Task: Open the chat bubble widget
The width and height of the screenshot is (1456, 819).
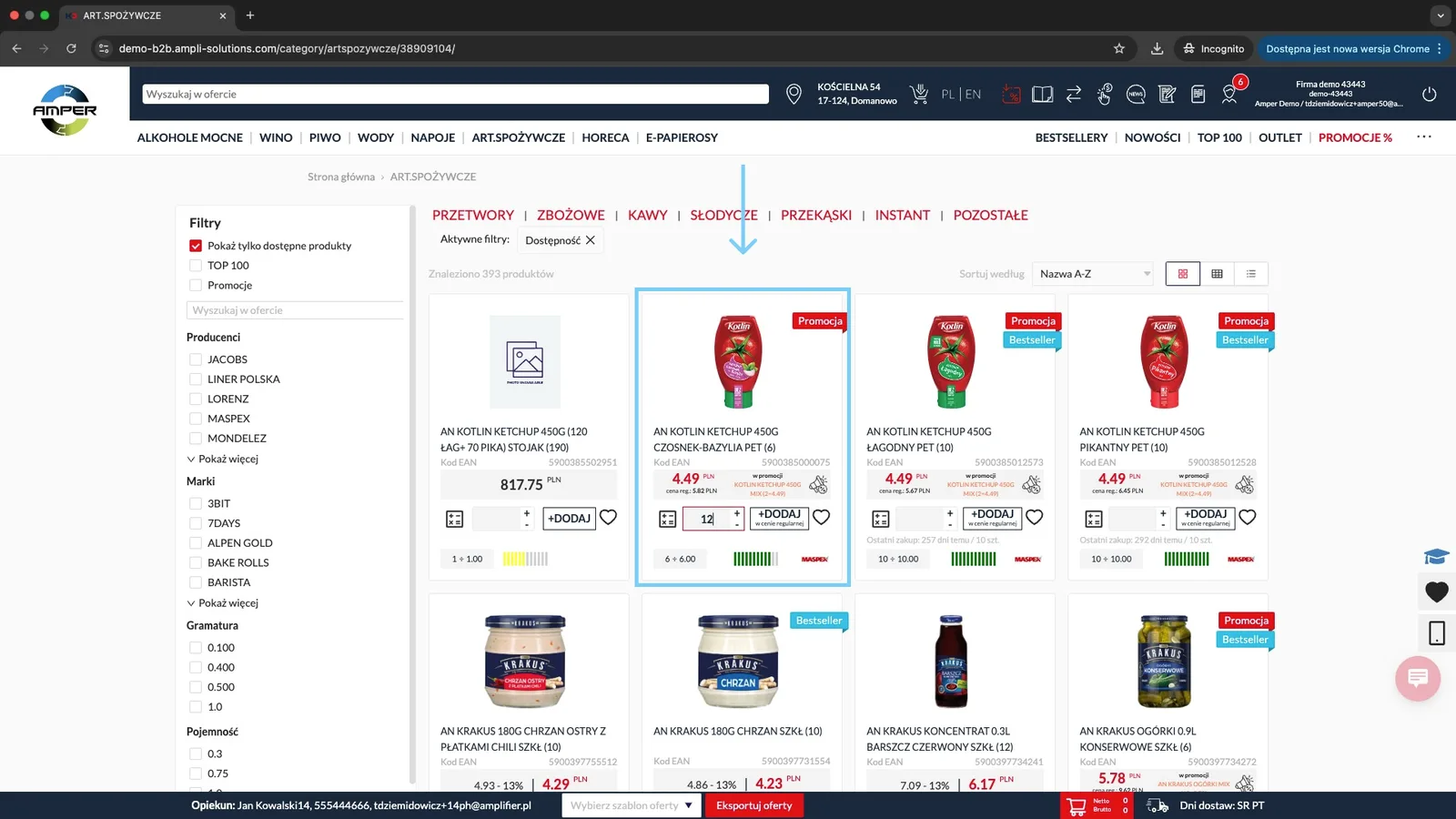Action: [x=1418, y=678]
